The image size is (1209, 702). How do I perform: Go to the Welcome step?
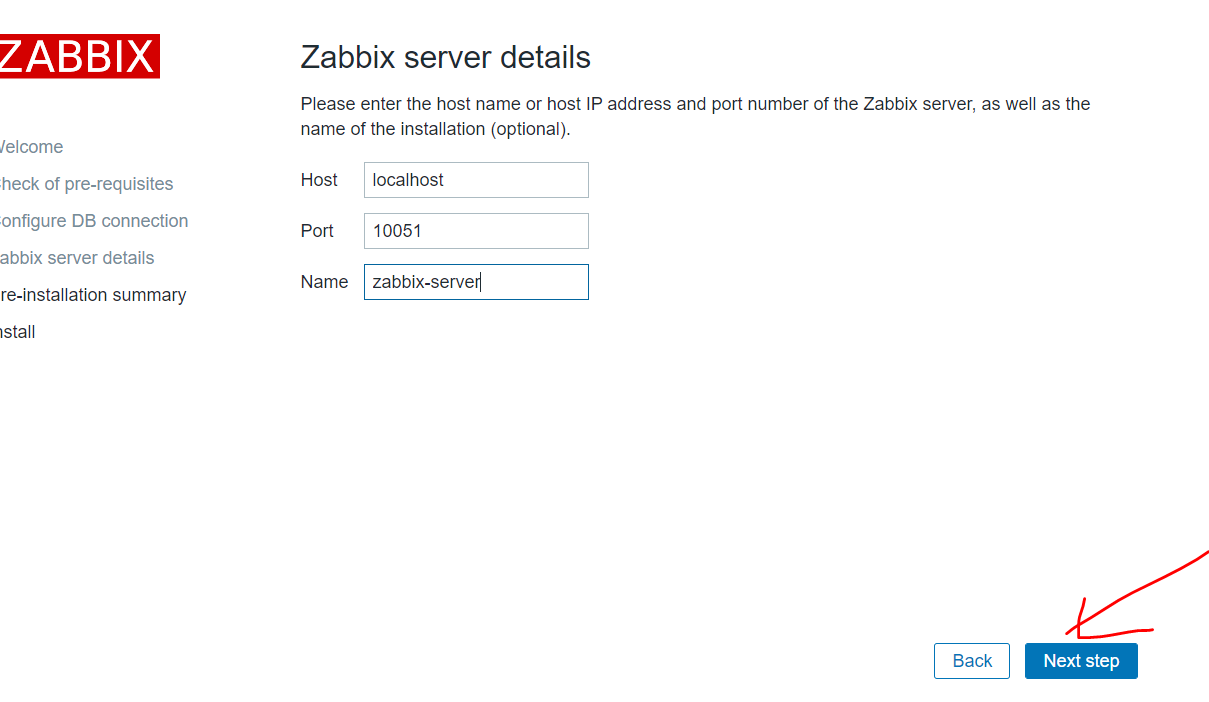click(x=30, y=147)
